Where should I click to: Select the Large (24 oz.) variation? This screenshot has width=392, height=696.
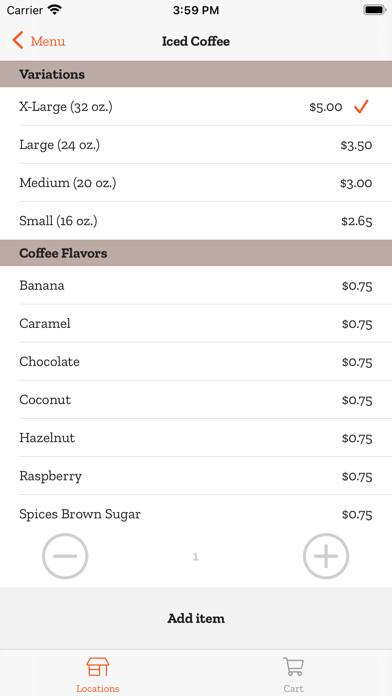pos(196,145)
